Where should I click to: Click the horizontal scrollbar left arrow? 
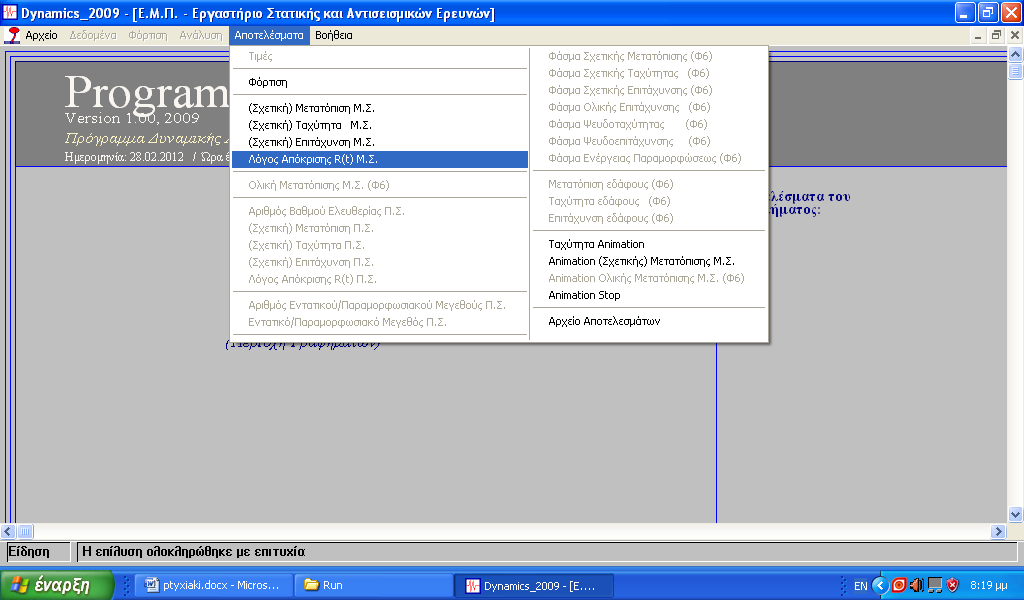(x=8, y=531)
